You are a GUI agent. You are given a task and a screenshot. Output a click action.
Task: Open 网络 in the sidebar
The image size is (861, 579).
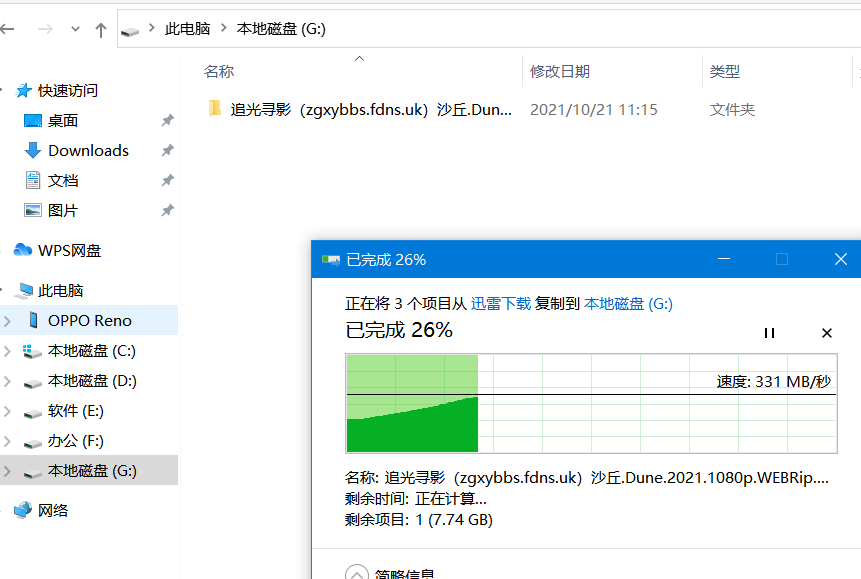pyautogui.click(x=53, y=510)
